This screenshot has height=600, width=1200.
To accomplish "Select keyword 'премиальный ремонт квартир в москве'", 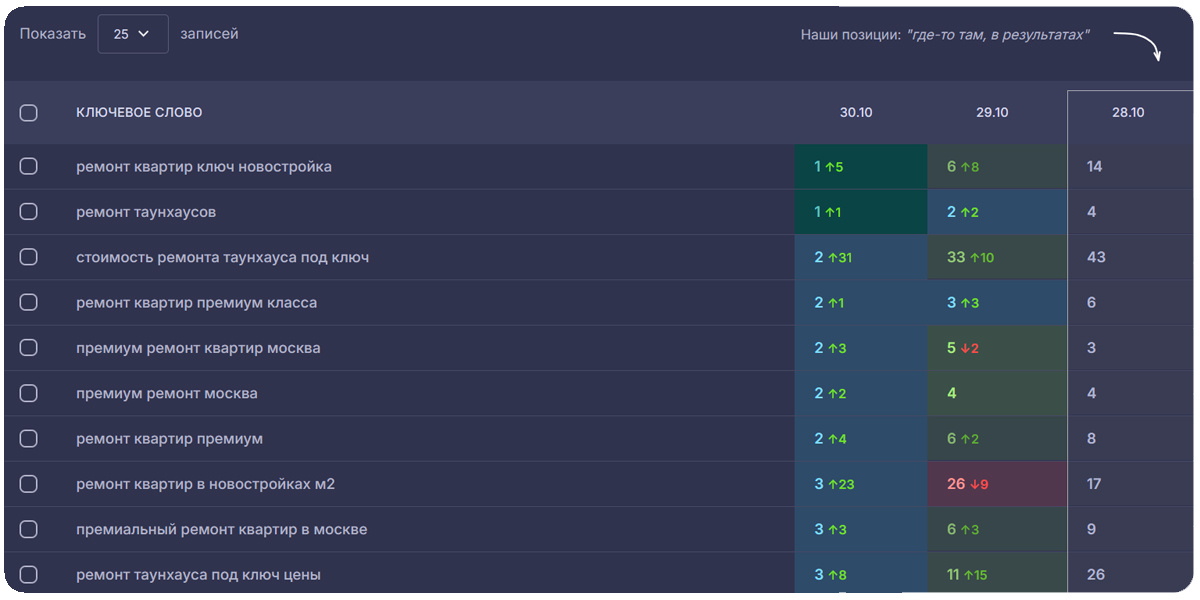I will (222, 529).
